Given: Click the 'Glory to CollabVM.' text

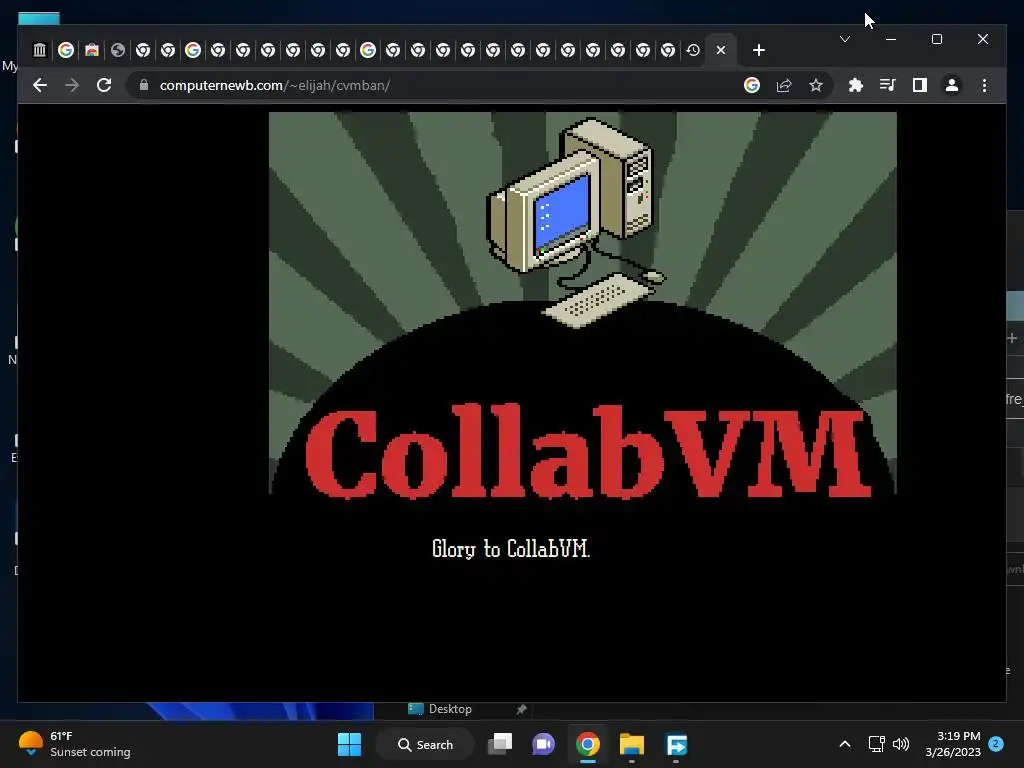Looking at the screenshot, I should pos(511,549).
